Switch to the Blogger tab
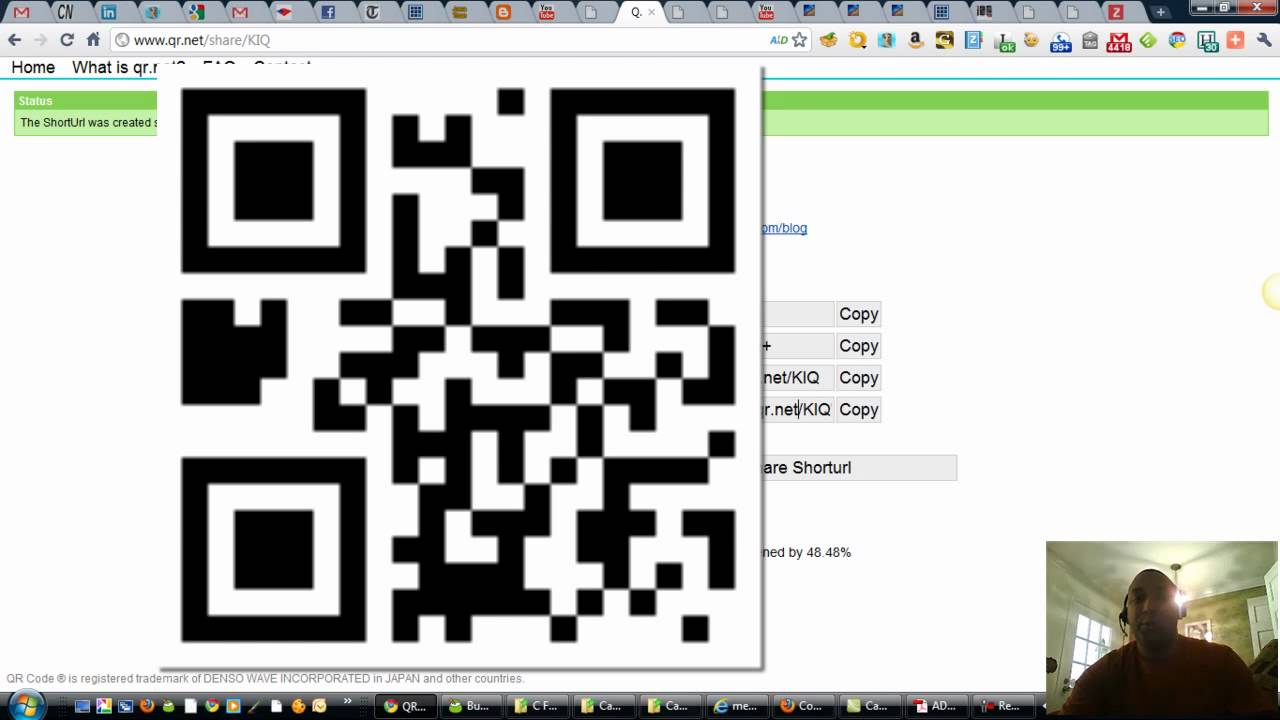This screenshot has height=720, width=1280. coord(503,12)
